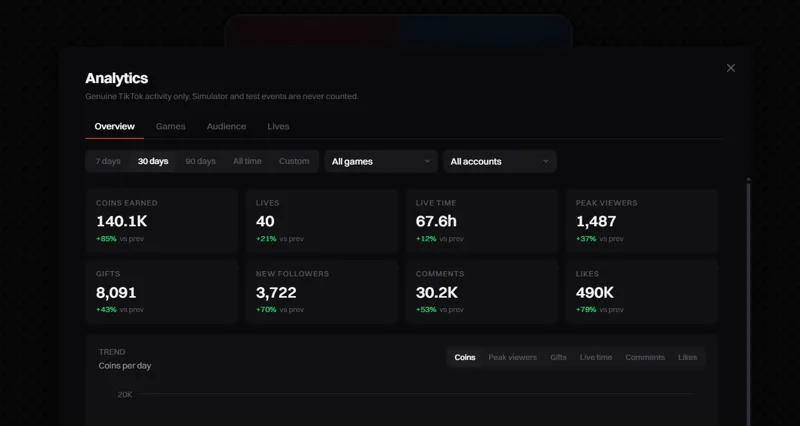Show Gifts trend metric
Viewport: 800px width, 426px height.
558,357
